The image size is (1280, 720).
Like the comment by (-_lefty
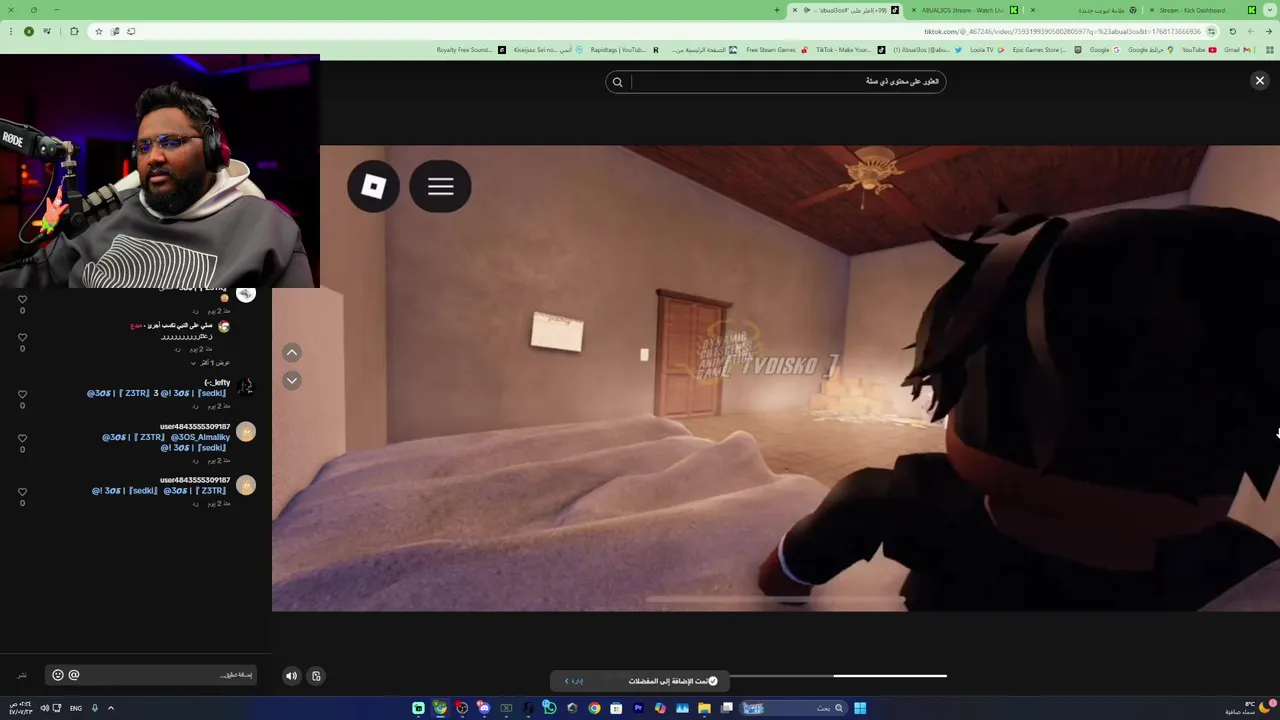pyautogui.click(x=22, y=394)
